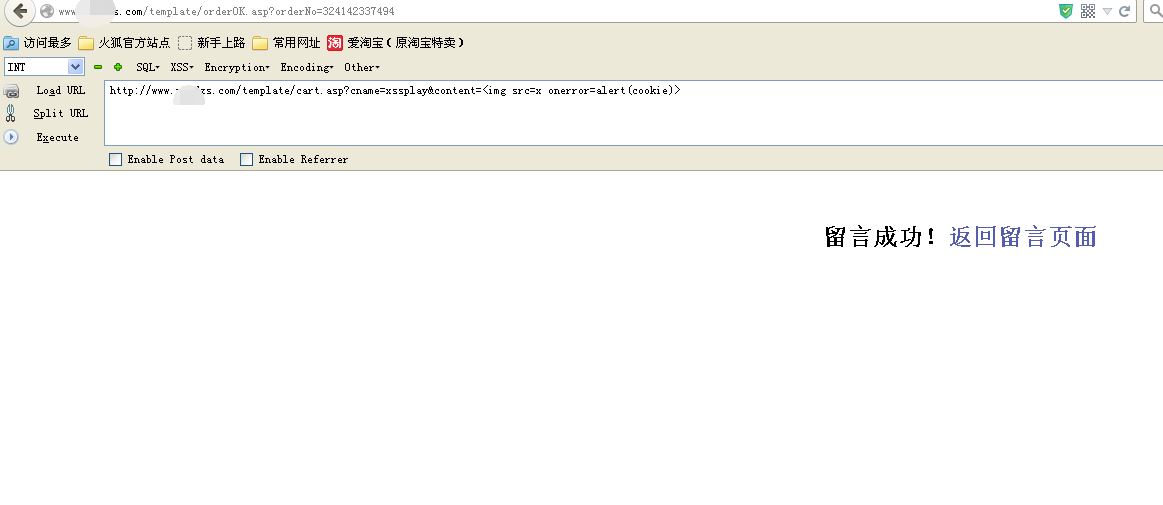Viewport: 1163px width, 505px height.
Task: Enable Post data checkbox
Action: pyautogui.click(x=116, y=159)
